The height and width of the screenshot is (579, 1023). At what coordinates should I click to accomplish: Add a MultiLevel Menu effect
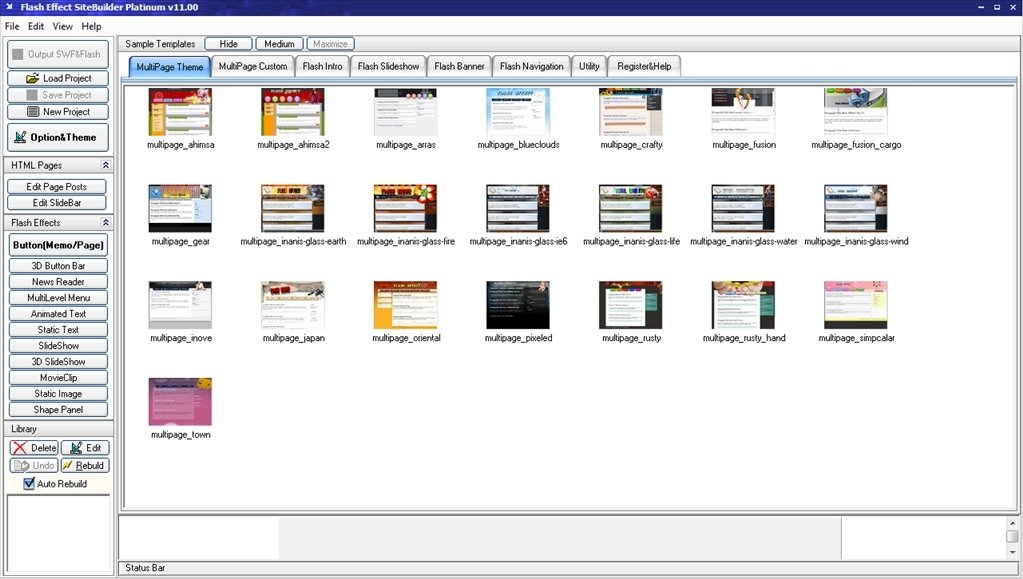pos(58,298)
